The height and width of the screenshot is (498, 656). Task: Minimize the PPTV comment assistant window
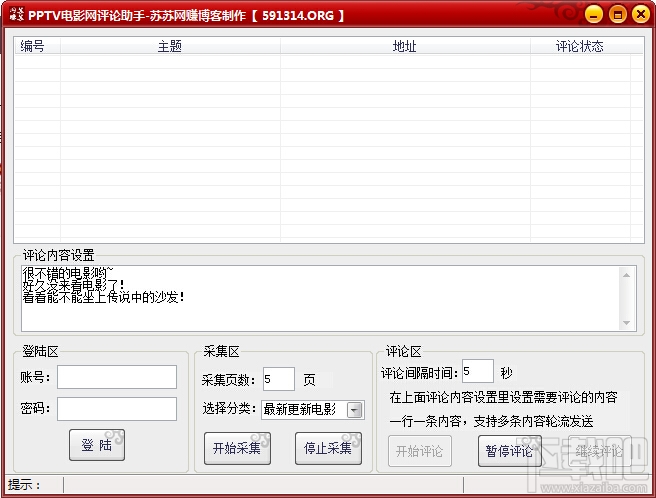pyautogui.click(x=594, y=15)
